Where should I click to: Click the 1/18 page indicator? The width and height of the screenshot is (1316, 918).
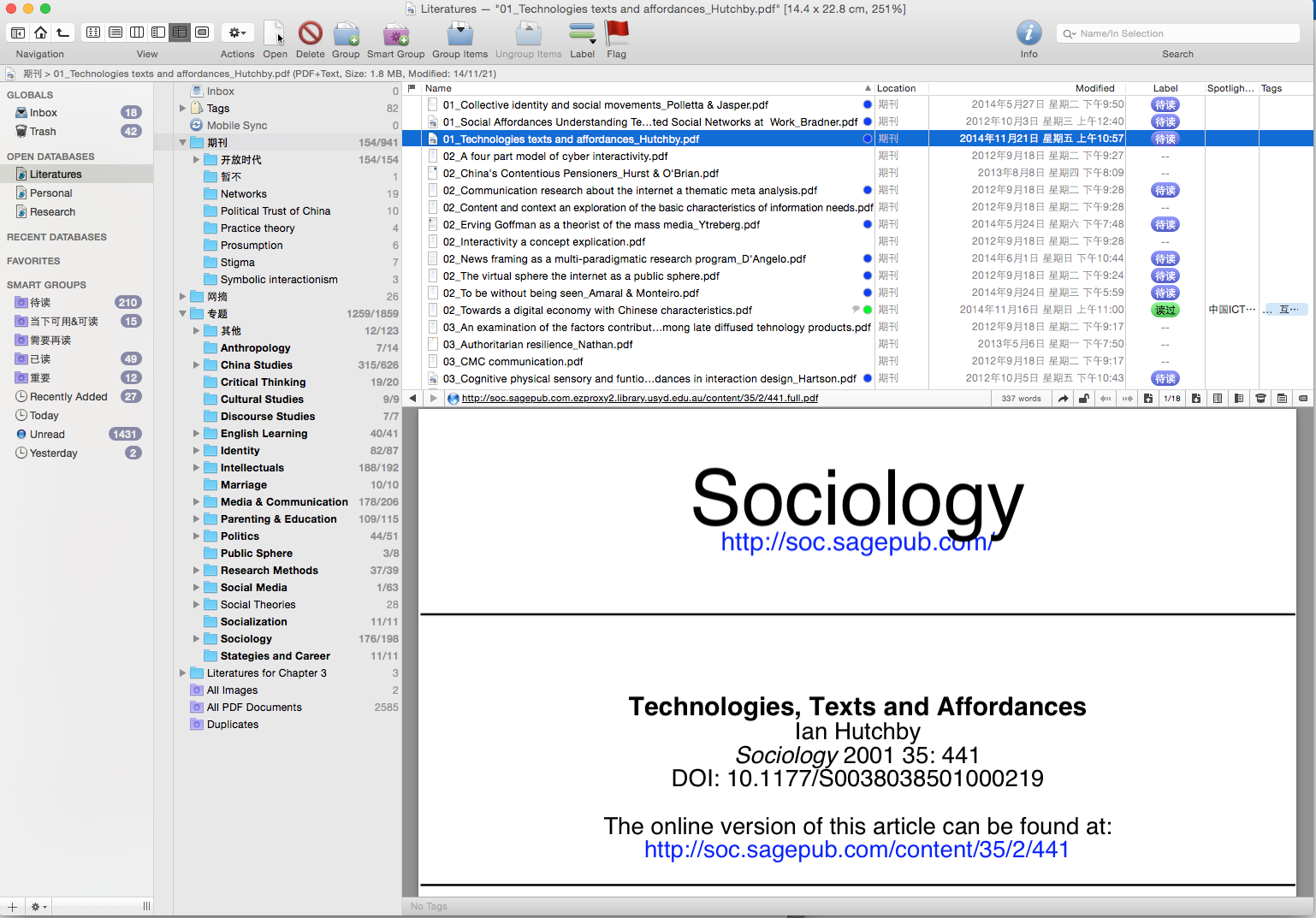[1172, 399]
